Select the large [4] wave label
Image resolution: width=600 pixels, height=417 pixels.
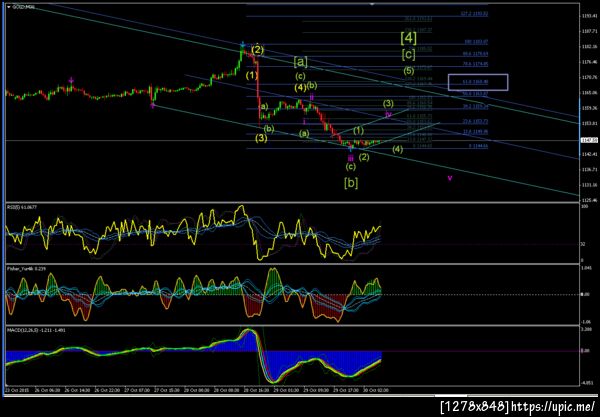[409, 37]
